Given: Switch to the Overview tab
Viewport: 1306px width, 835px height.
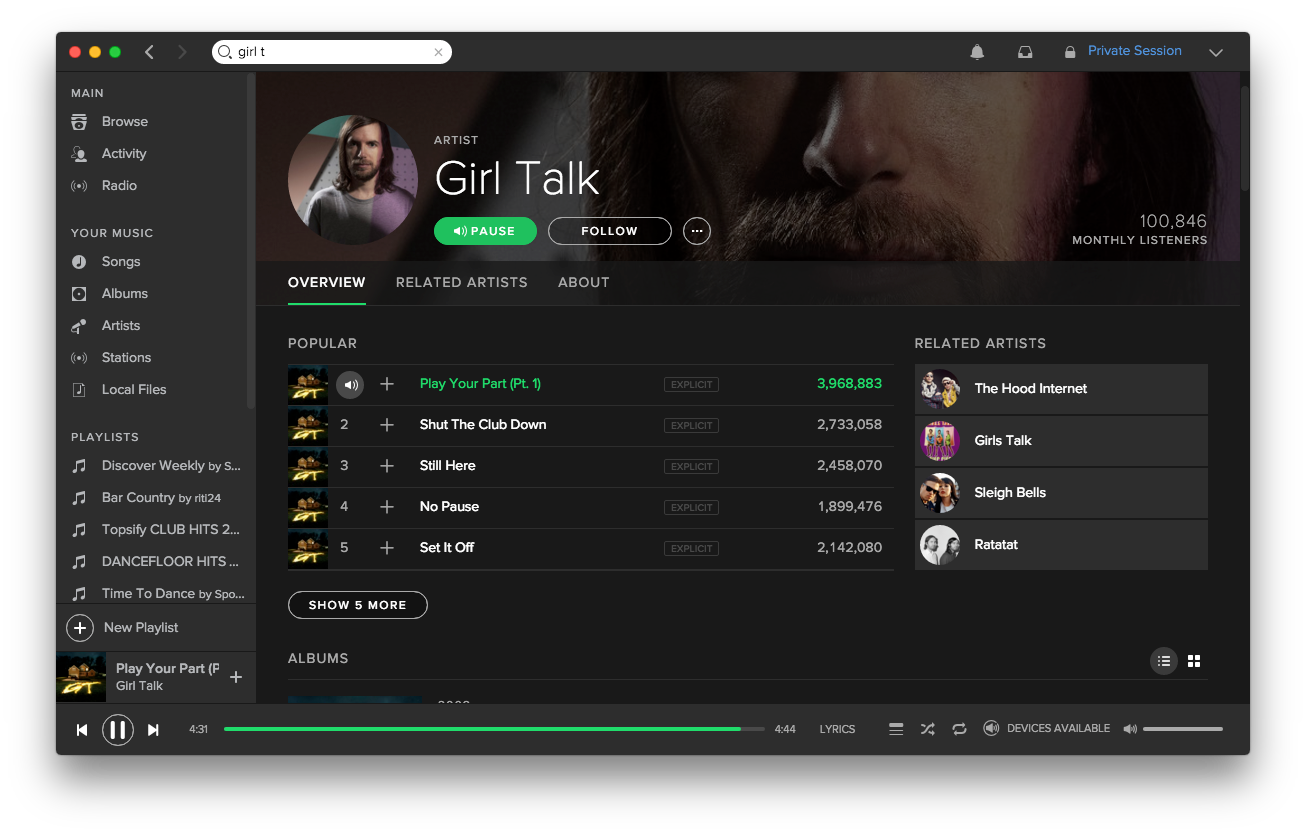Looking at the screenshot, I should (327, 282).
